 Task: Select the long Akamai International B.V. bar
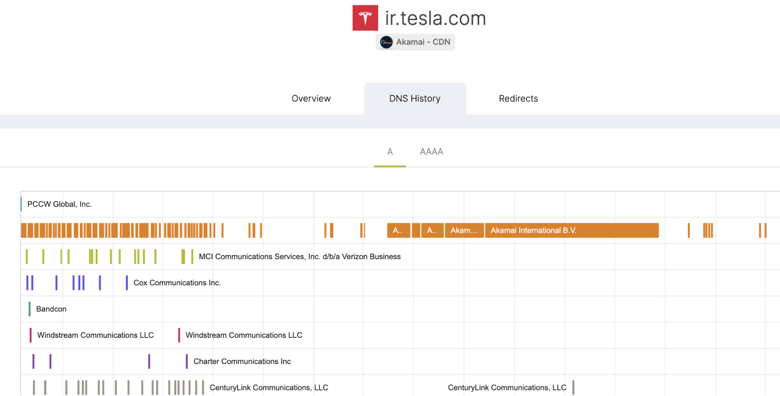point(572,230)
